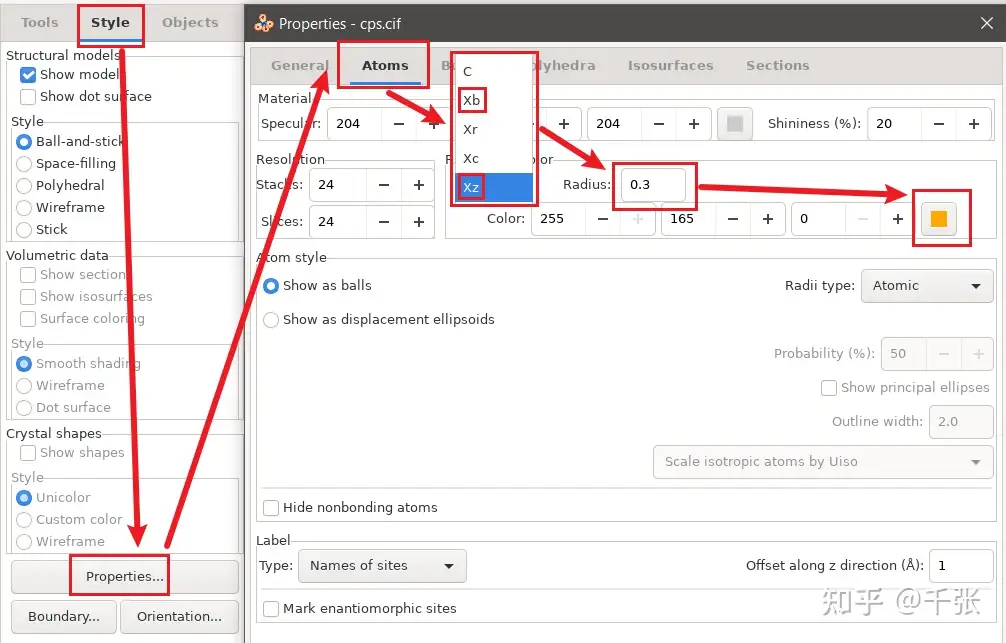Image resolution: width=1006 pixels, height=643 pixels.
Task: Increase Stacks resolution value
Action: tap(419, 185)
